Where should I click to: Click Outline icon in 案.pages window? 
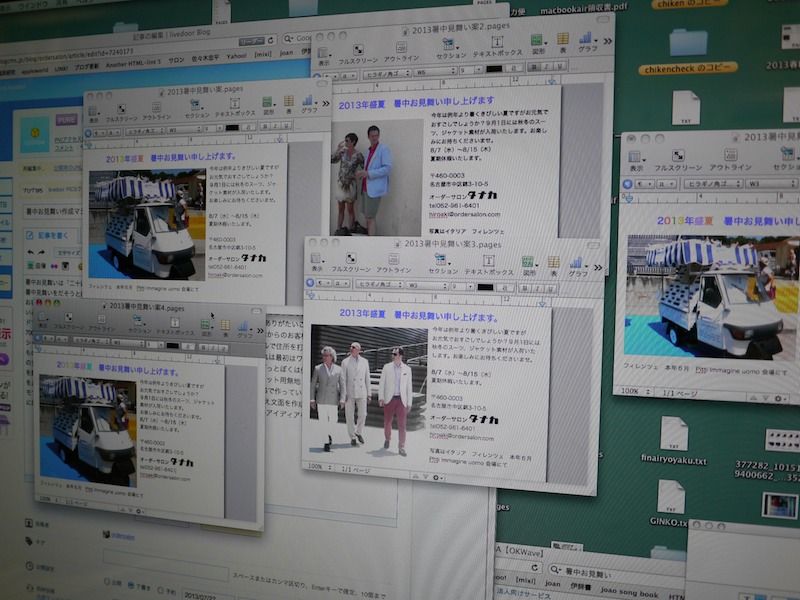[157, 108]
